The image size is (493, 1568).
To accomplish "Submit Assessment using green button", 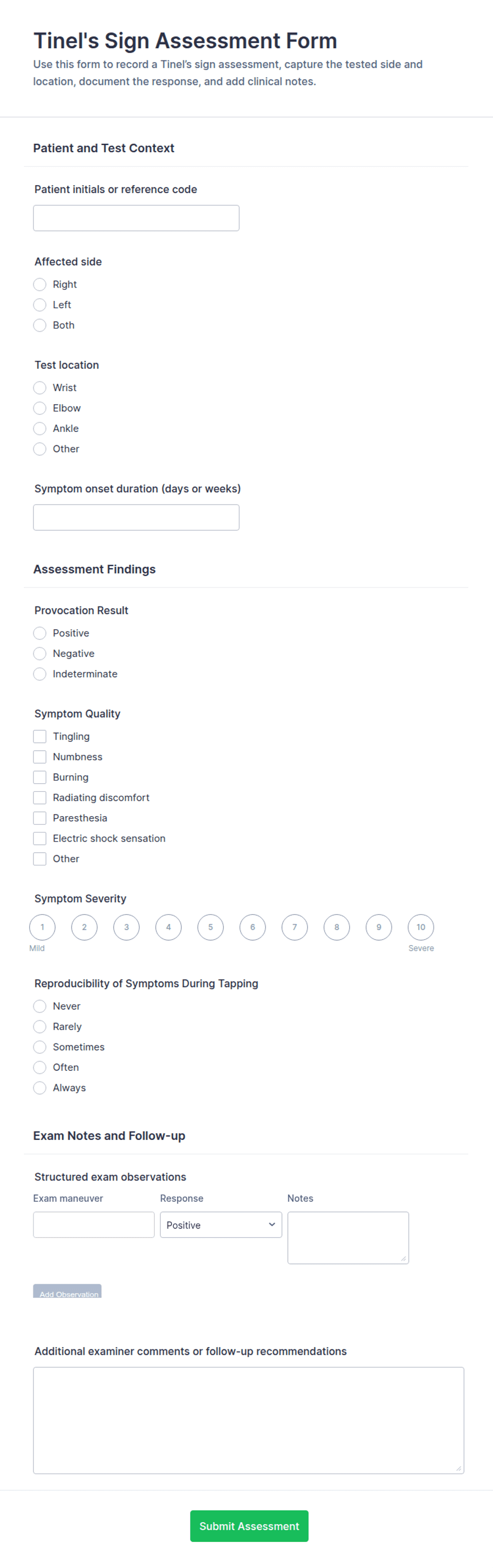I will (249, 1526).
